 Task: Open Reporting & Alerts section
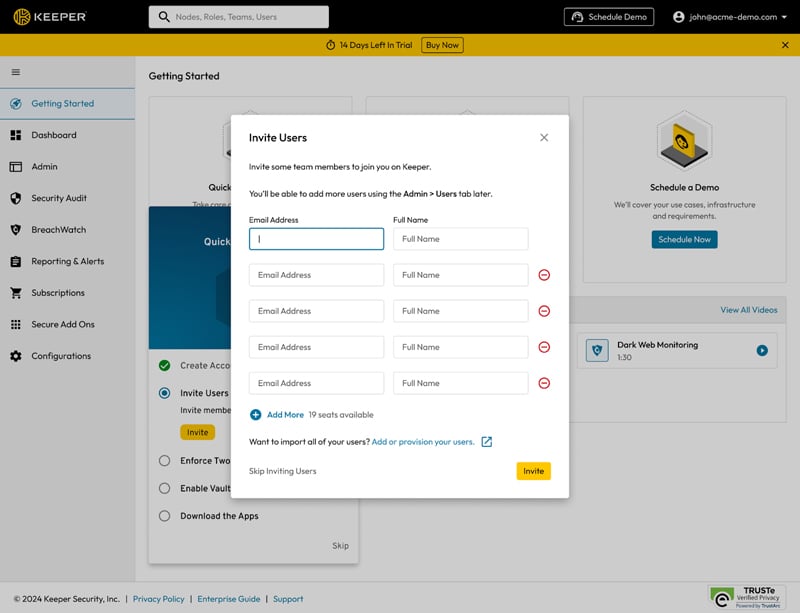(x=67, y=262)
